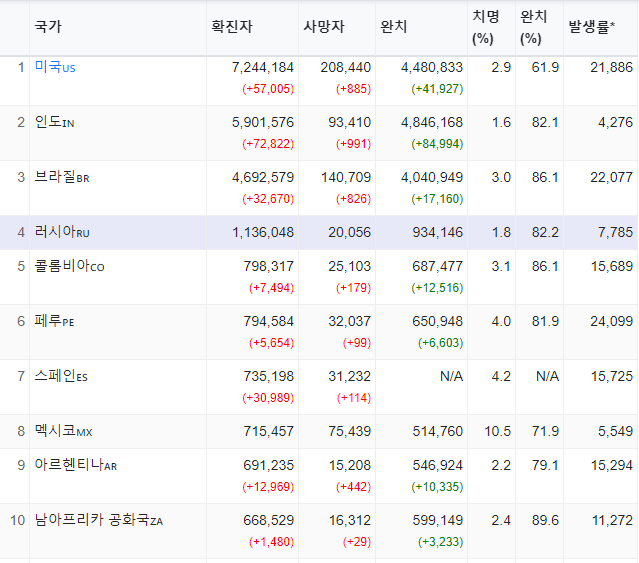Viewport: 639px width, 563px height.
Task: Sort by 사망자 column header
Action: pos(324,27)
